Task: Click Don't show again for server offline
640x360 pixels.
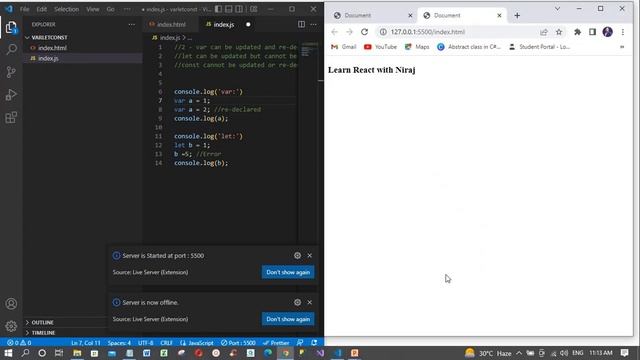Action: click(x=288, y=319)
